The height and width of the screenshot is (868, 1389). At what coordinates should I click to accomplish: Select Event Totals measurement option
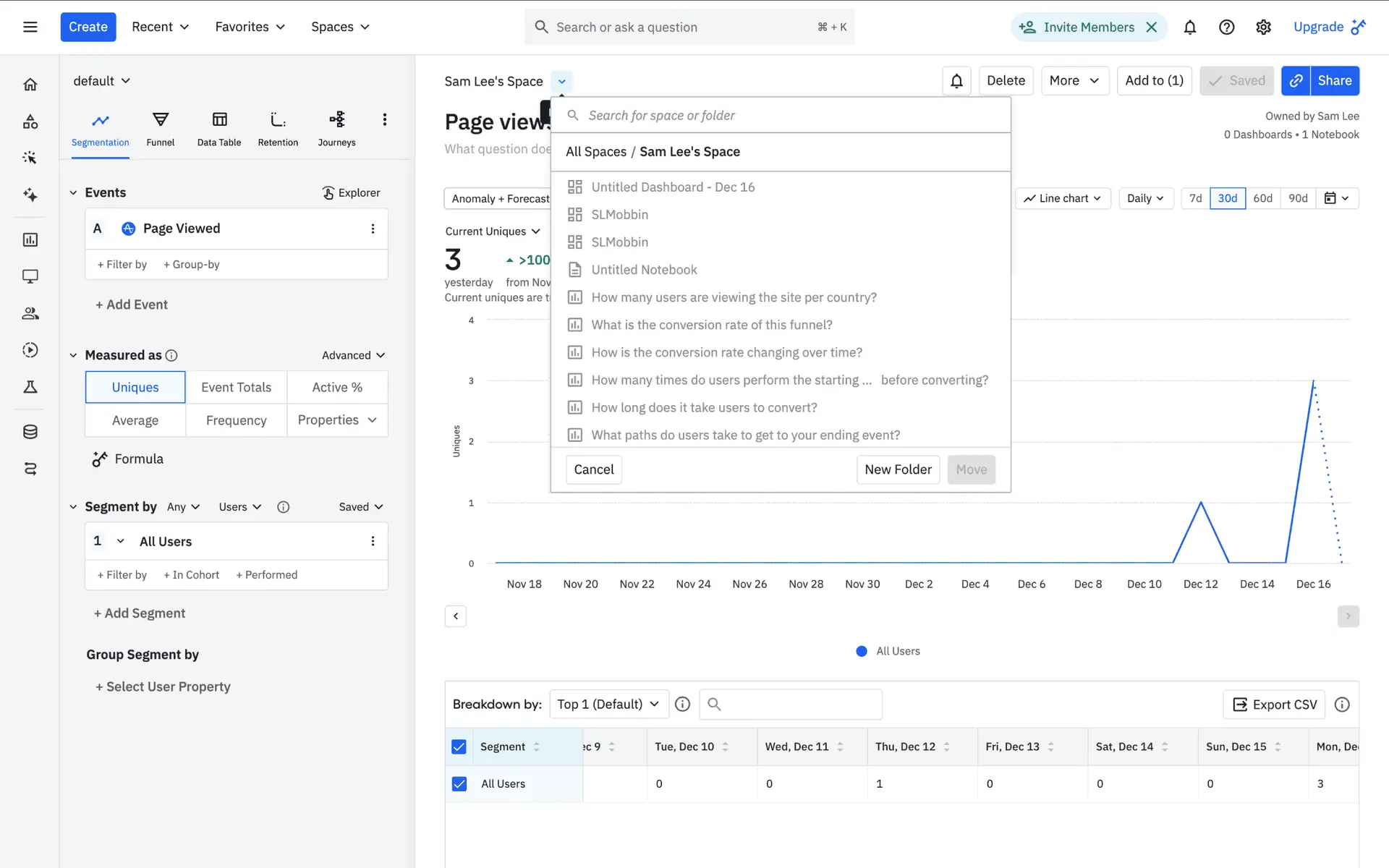(x=236, y=387)
